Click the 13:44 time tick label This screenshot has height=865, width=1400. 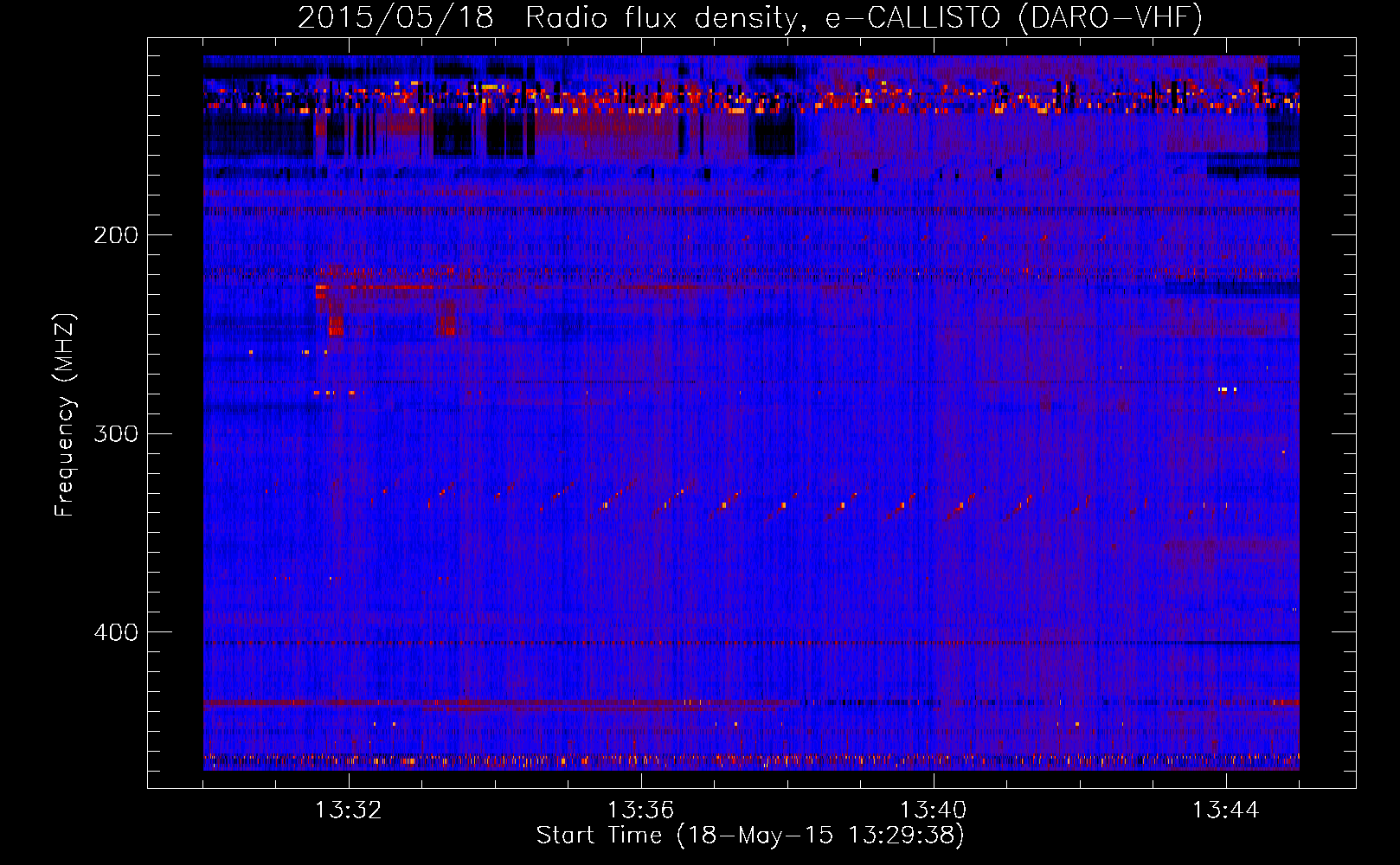click(1226, 811)
